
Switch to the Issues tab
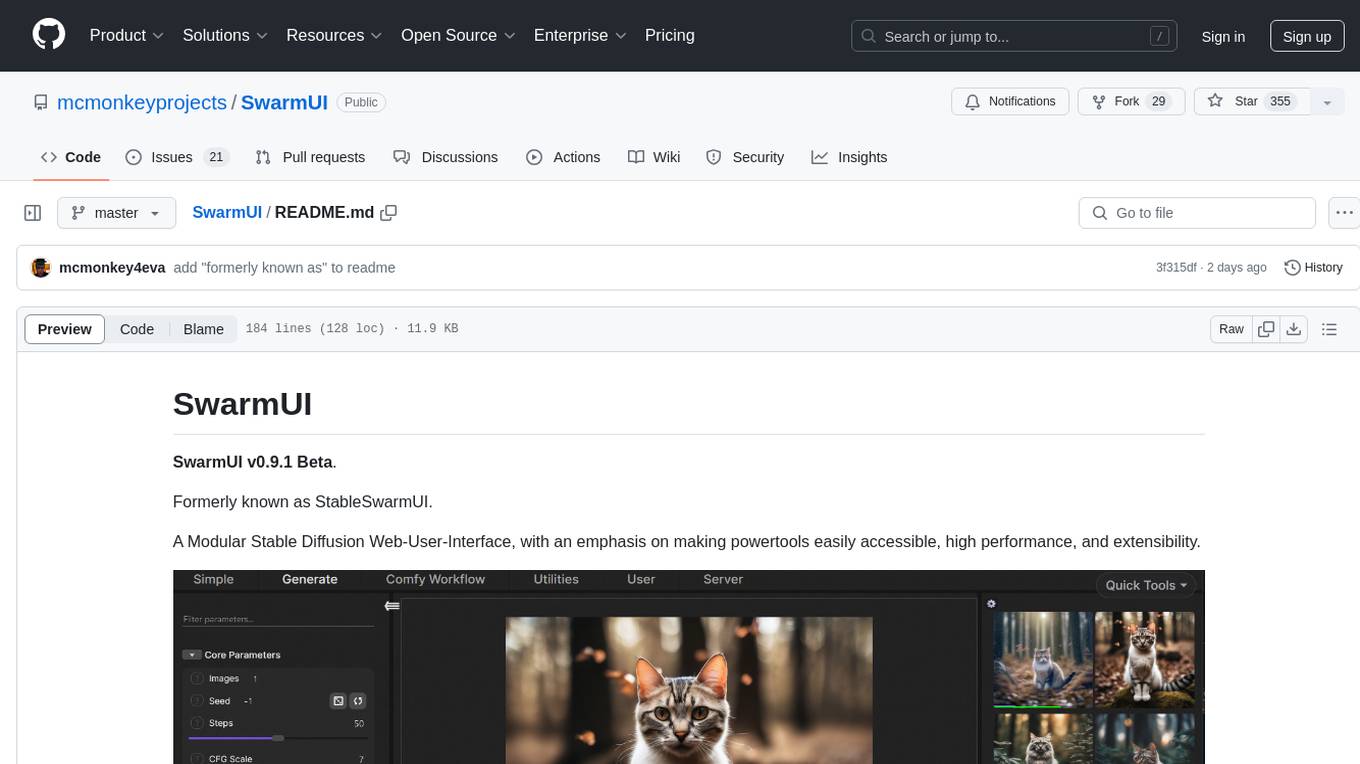point(177,157)
